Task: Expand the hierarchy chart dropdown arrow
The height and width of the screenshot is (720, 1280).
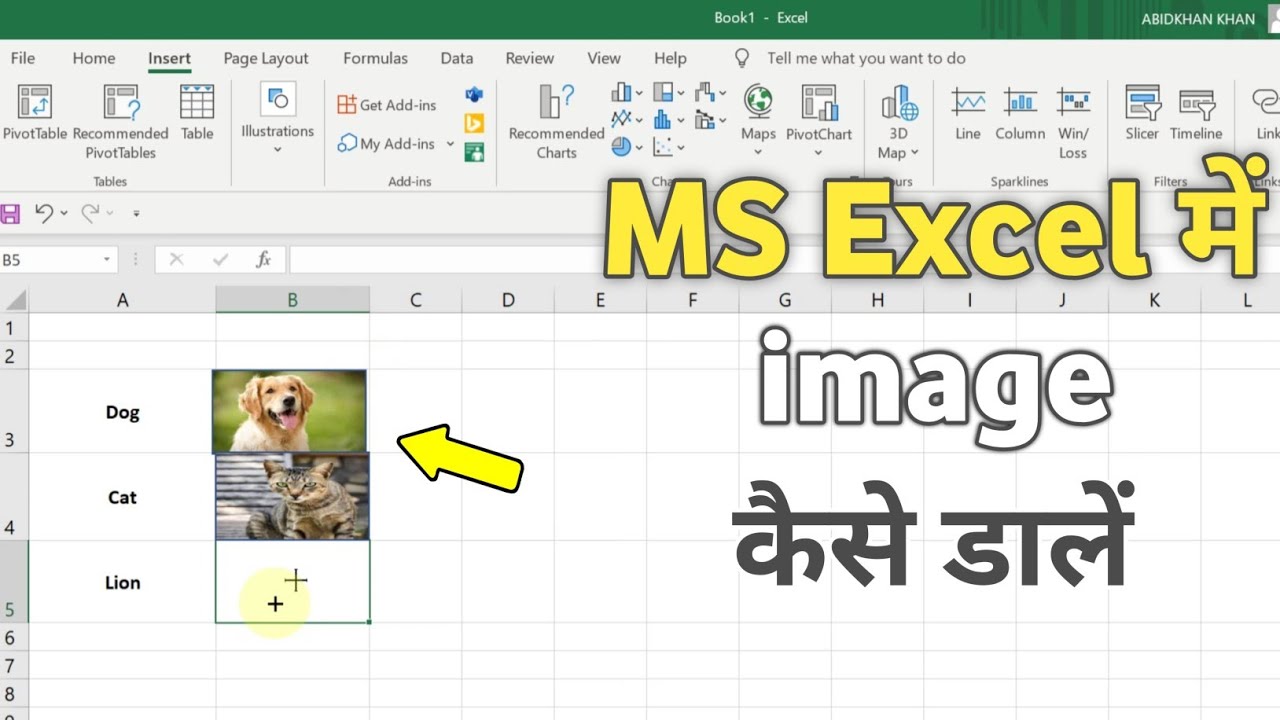Action: click(x=682, y=94)
